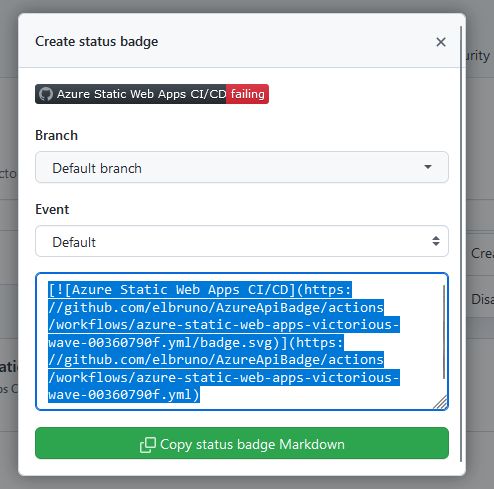
Task: Click the Azure Static Web Apps badge text
Action: [x=142, y=94]
